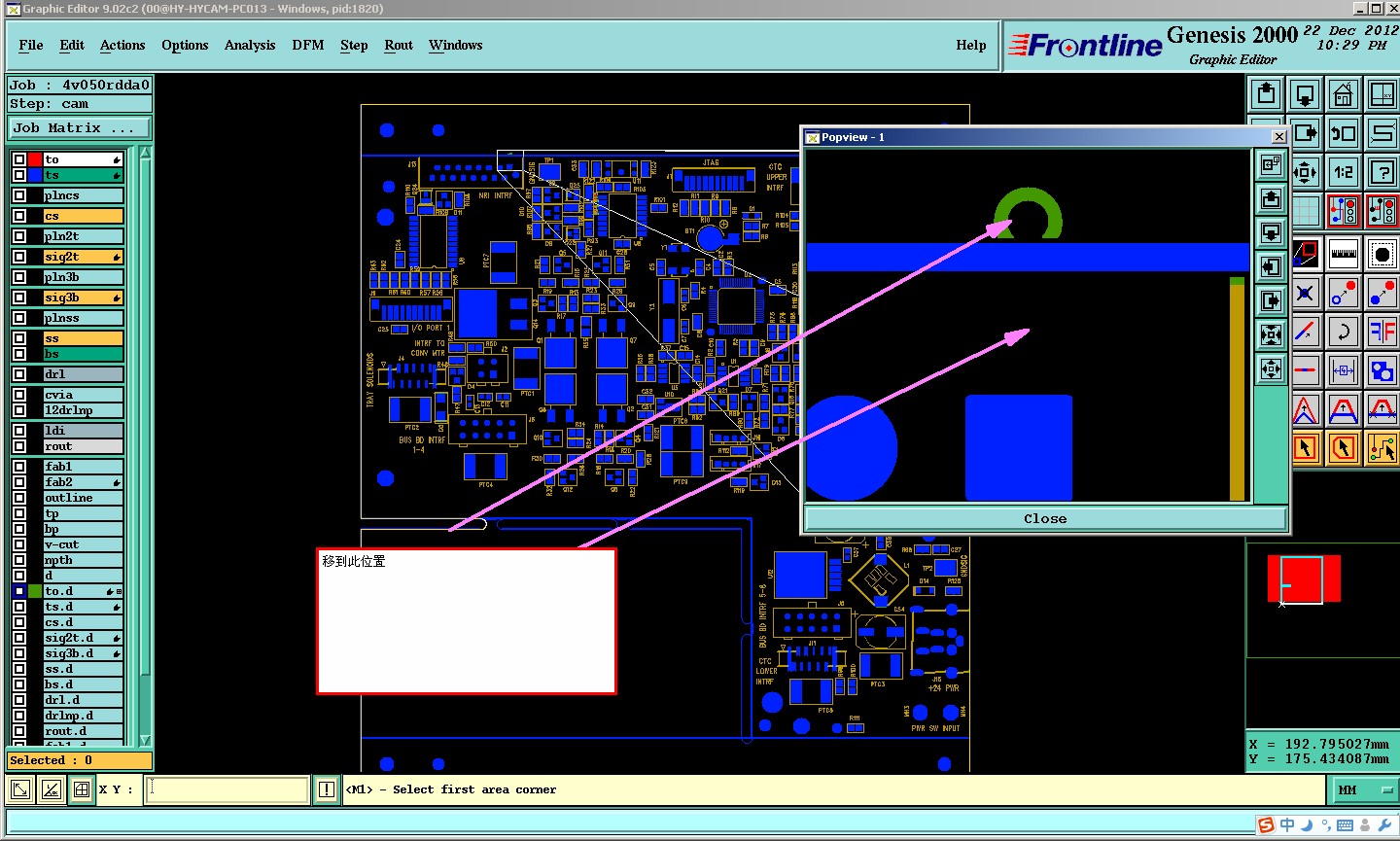Toggle the 'v-cut' layer checkbox
Screen dimensions: 1400x841
tap(19, 544)
